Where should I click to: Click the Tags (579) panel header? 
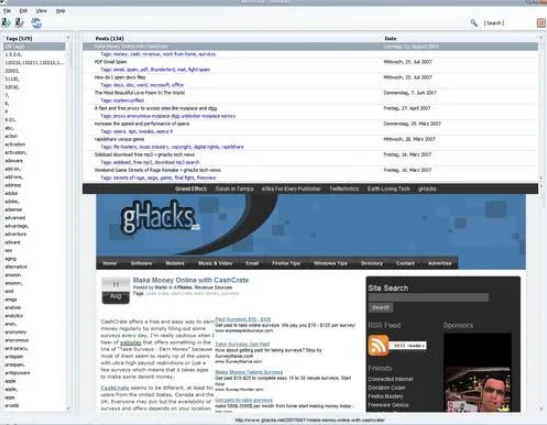click(x=19, y=38)
